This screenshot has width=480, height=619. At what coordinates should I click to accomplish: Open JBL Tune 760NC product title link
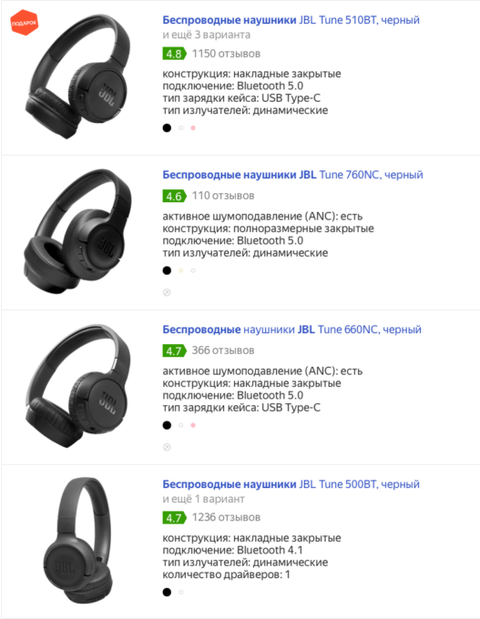pos(292,175)
